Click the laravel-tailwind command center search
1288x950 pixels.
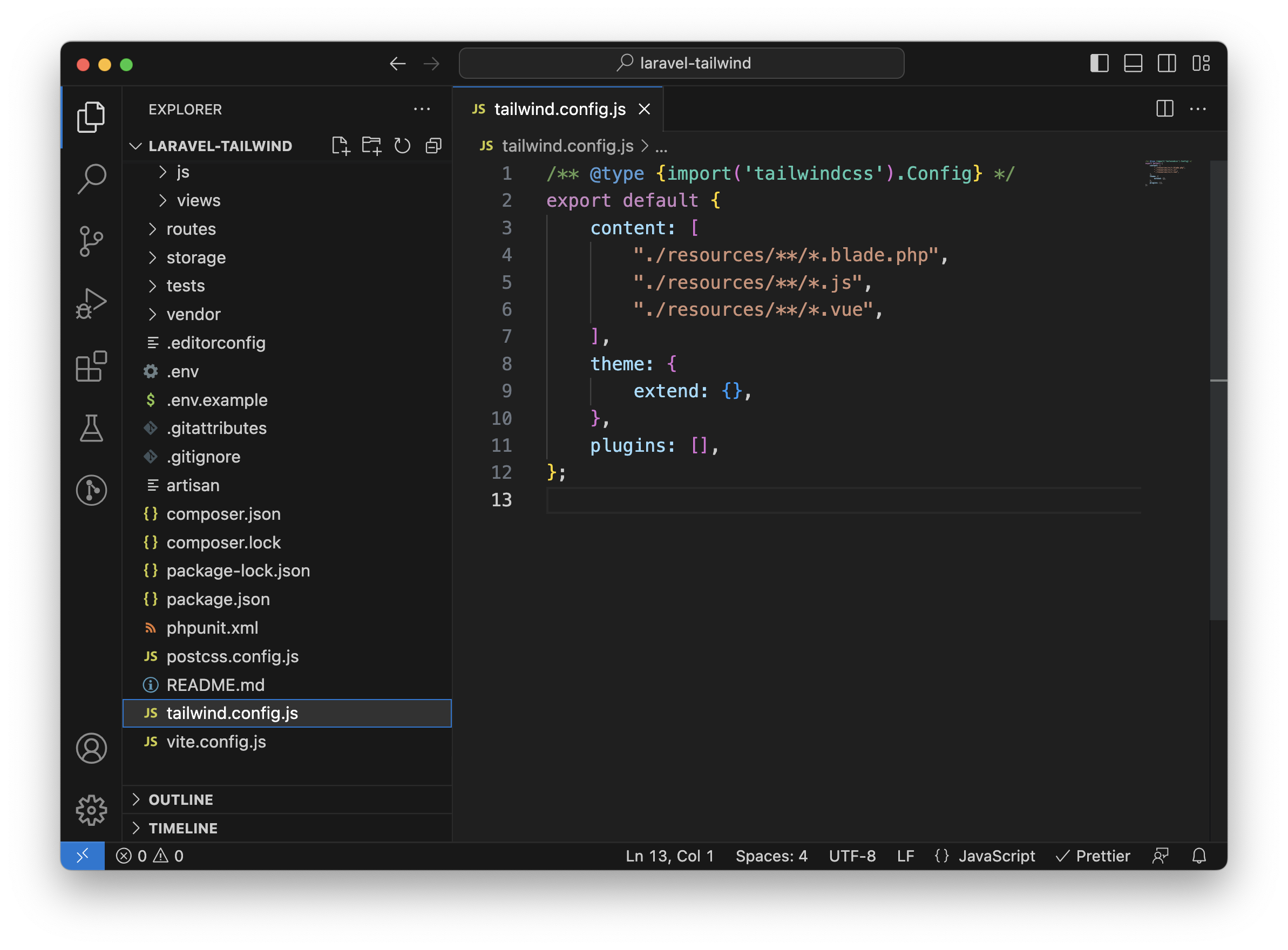[x=682, y=63]
